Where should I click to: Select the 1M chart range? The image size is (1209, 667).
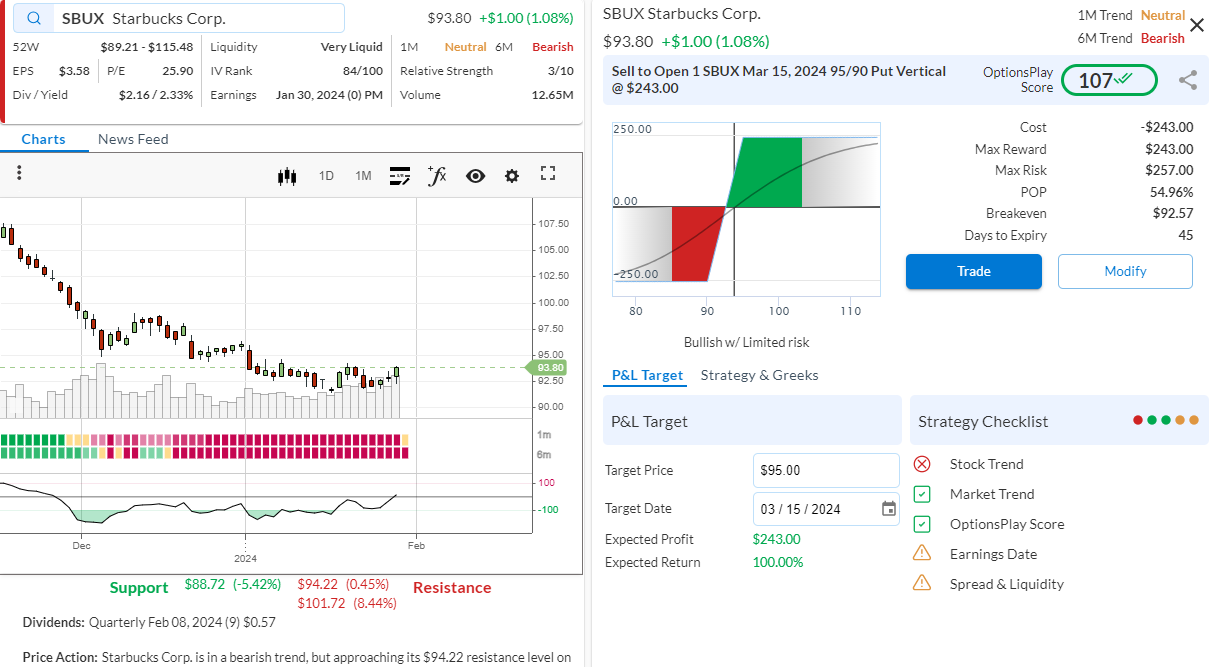363,176
